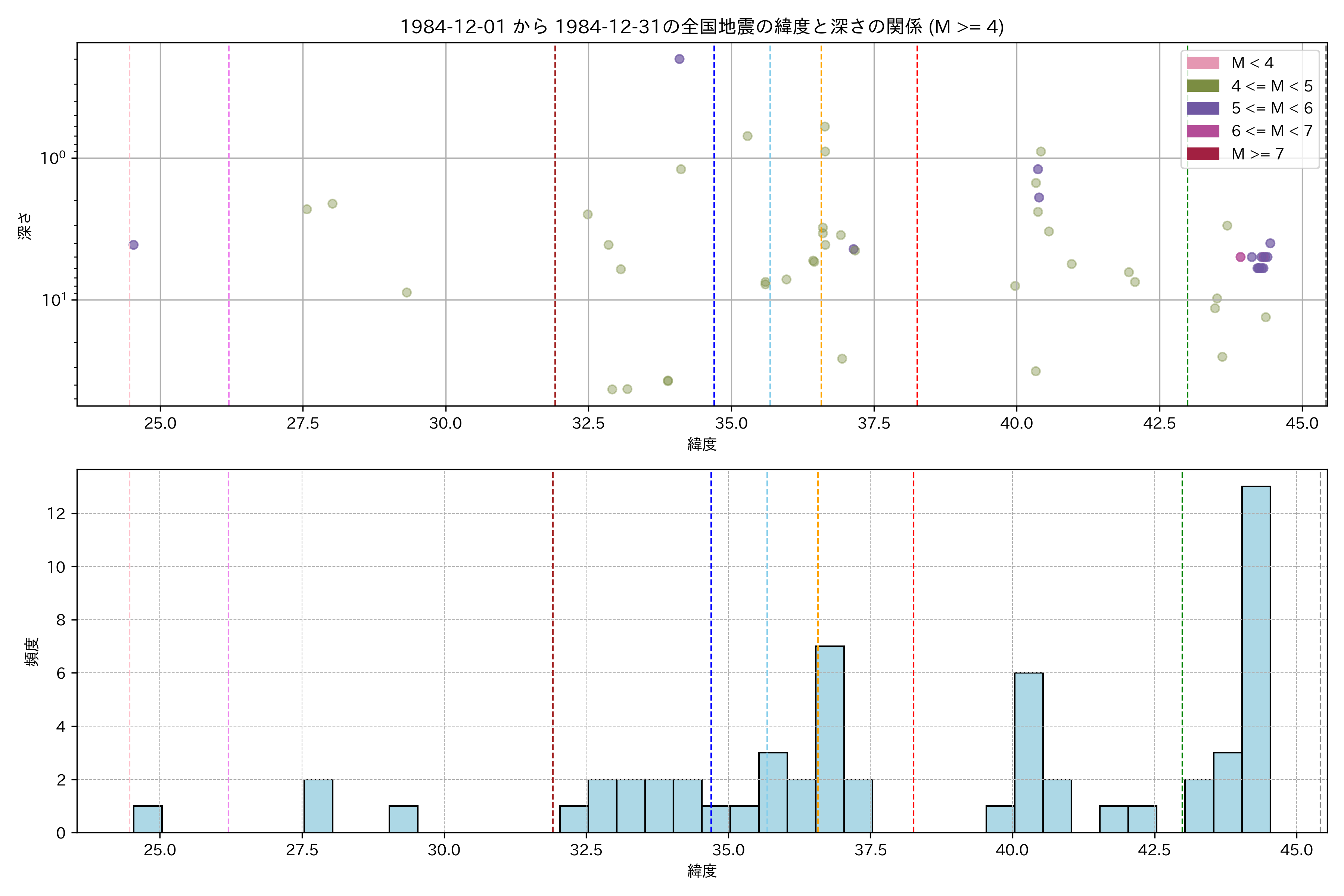Screen dimensions: 1344x896
Task: Click the pink M < 4 legend swatch
Action: point(1203,63)
